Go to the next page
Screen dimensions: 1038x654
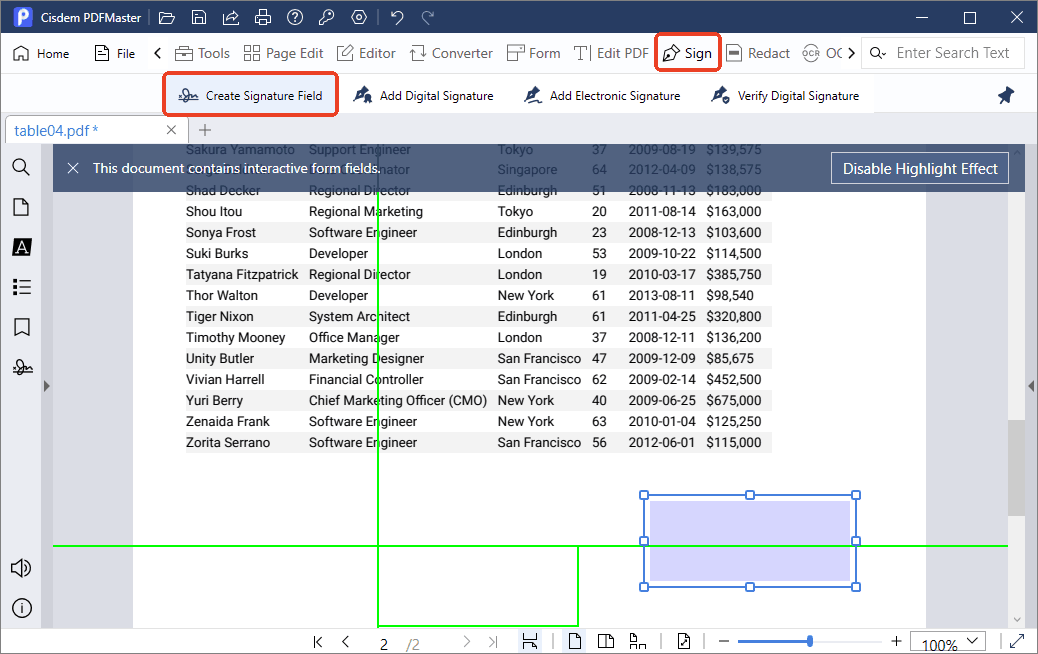467,641
